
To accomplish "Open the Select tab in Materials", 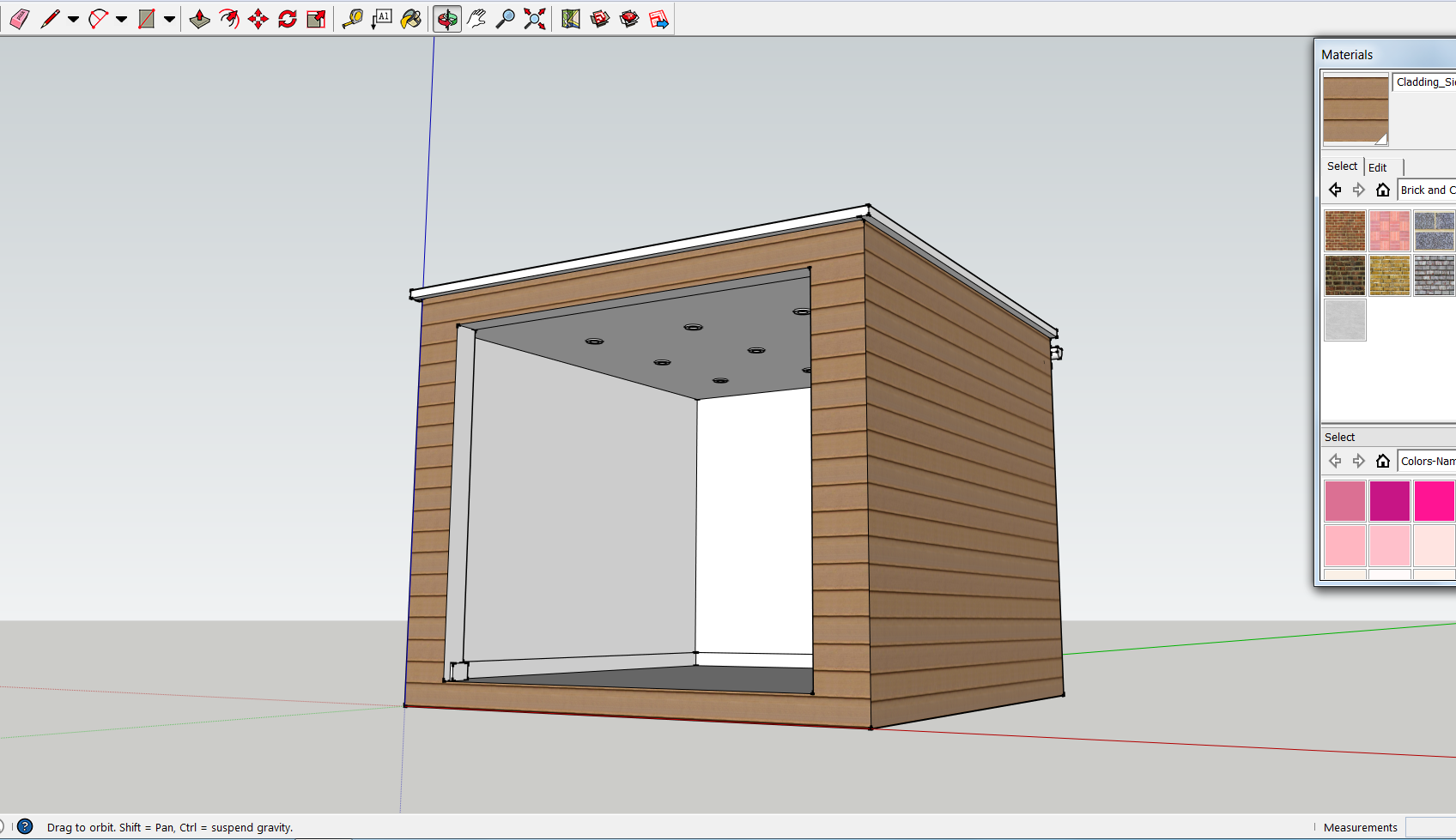I will click(1342, 166).
